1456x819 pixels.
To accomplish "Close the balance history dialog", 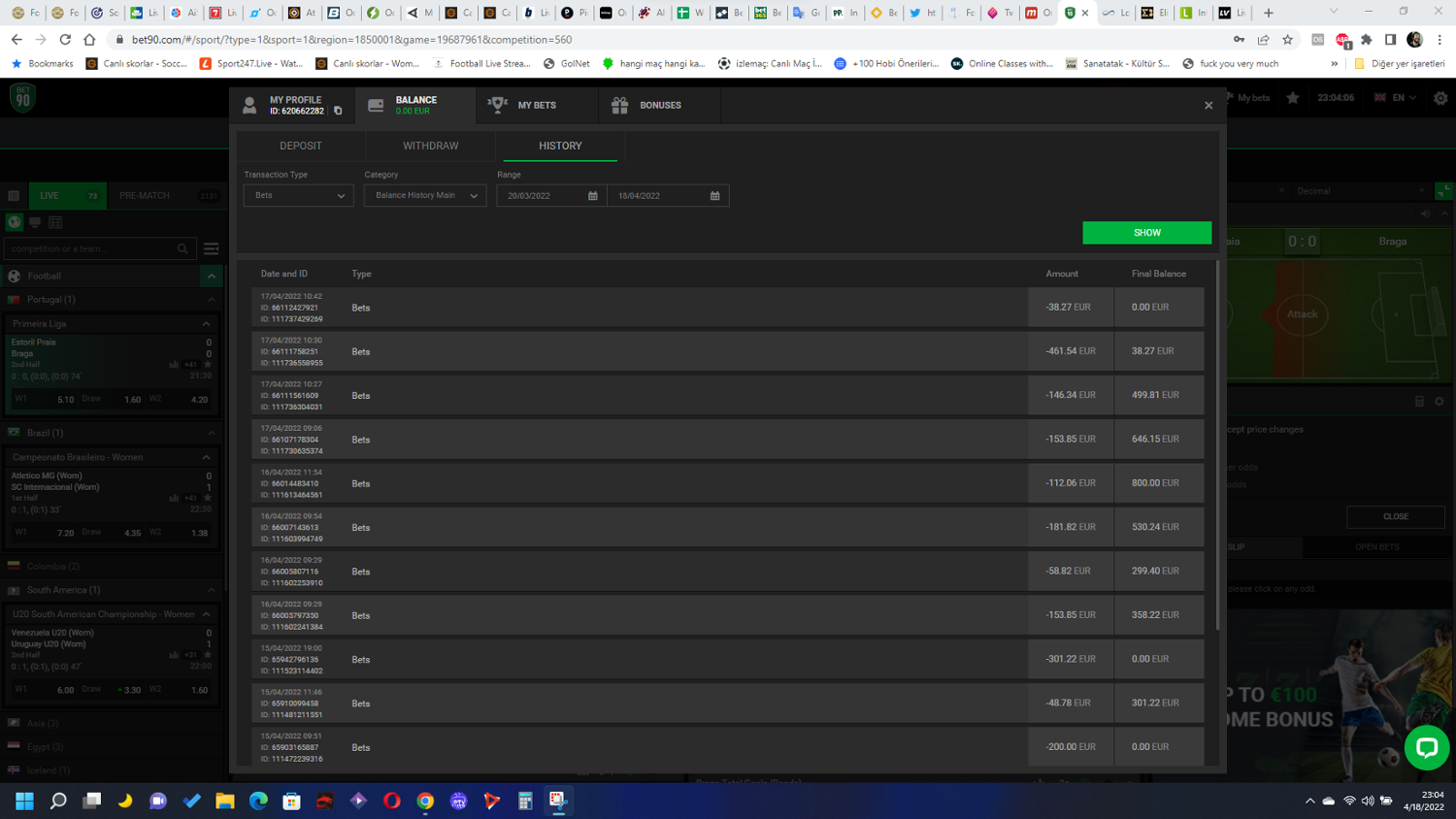I will [1208, 106].
